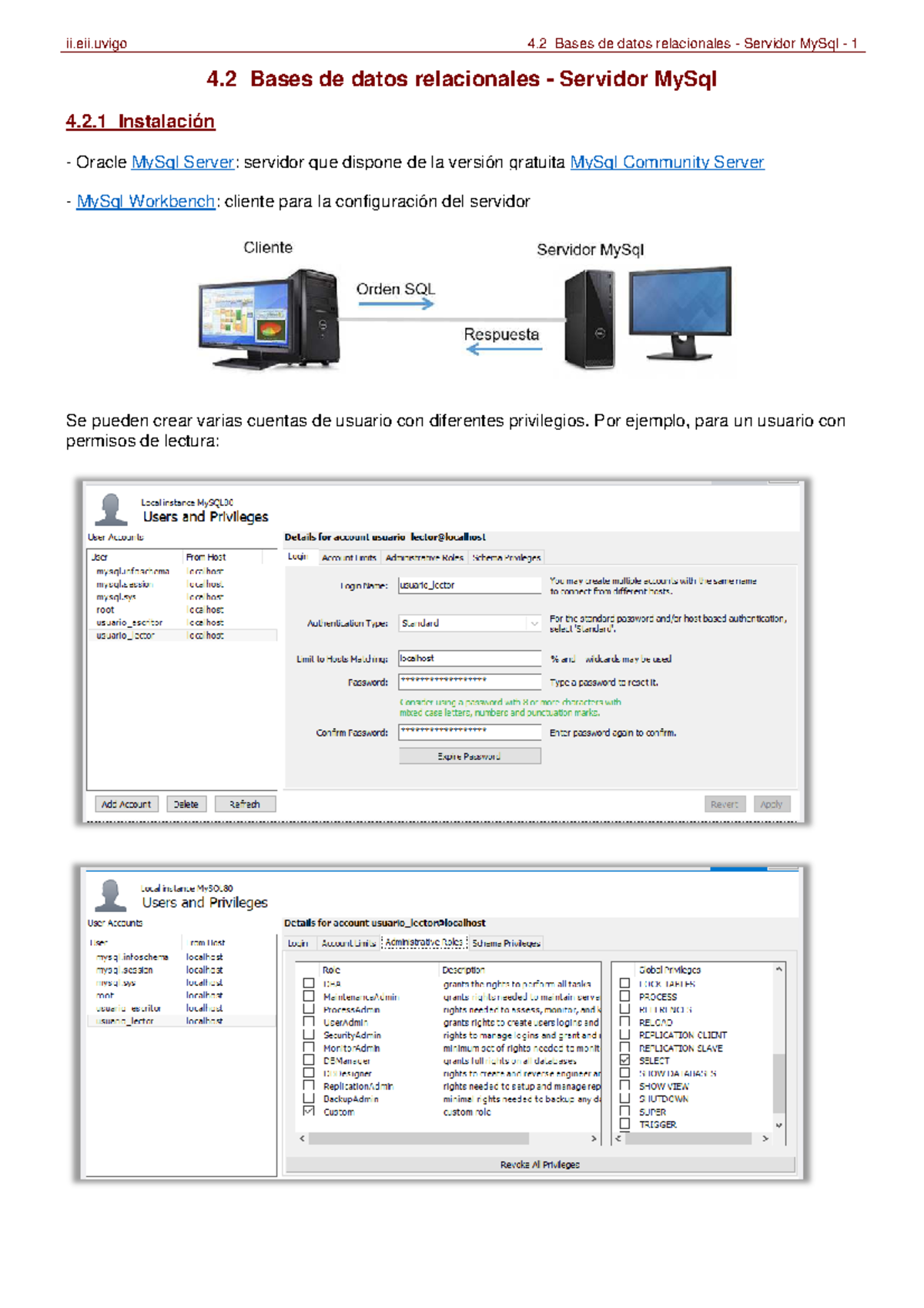The image size is (924, 1308).
Task: Check the SHOW VIEW privilege
Action: tap(625, 1085)
